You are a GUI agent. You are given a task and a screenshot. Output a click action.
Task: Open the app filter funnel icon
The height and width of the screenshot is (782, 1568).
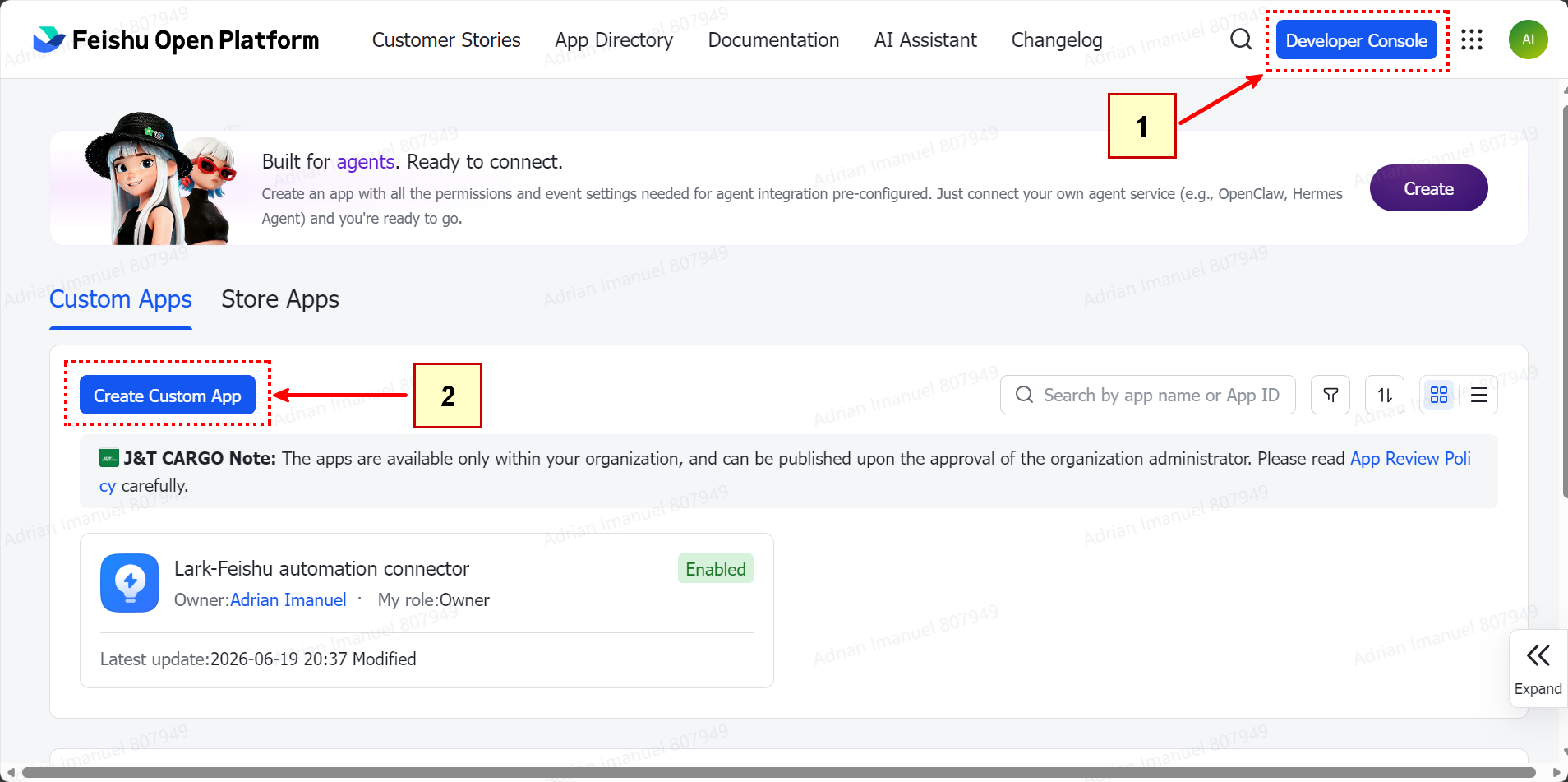coord(1330,395)
